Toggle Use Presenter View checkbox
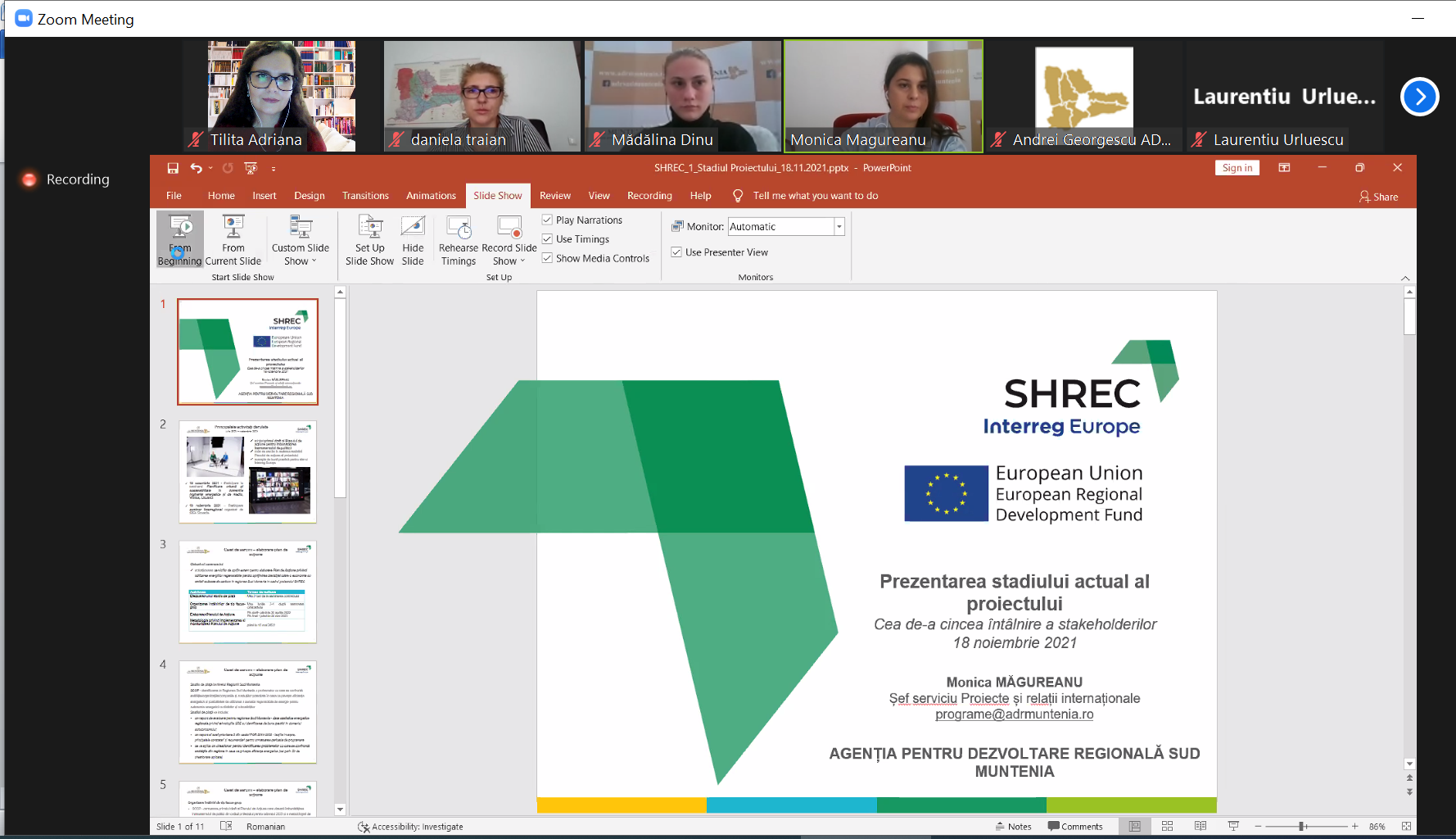The image size is (1456, 839). tap(676, 252)
